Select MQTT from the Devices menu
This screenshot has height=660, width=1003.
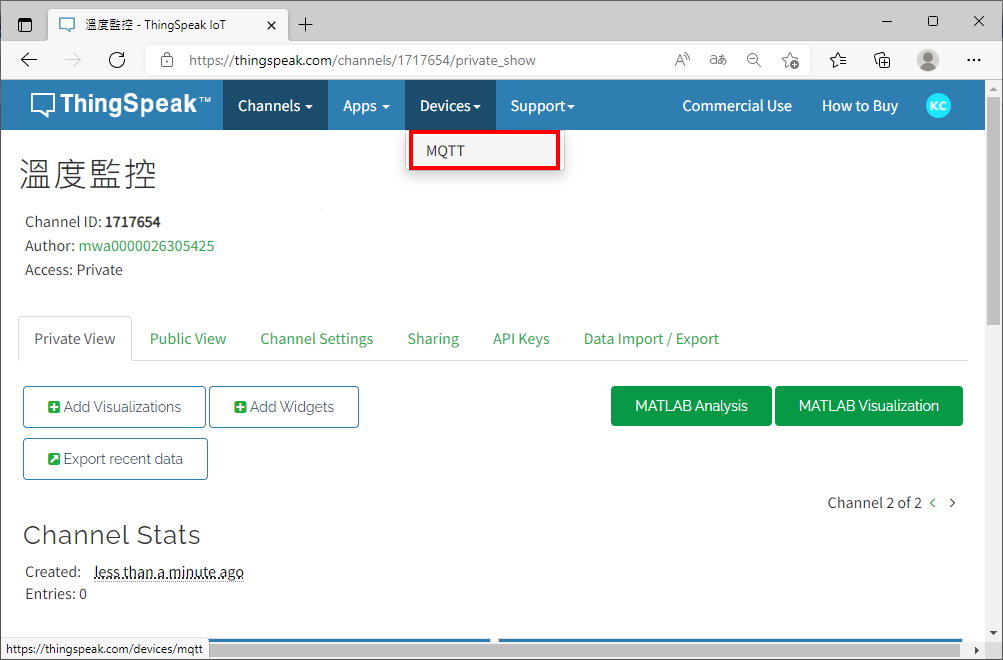(485, 151)
